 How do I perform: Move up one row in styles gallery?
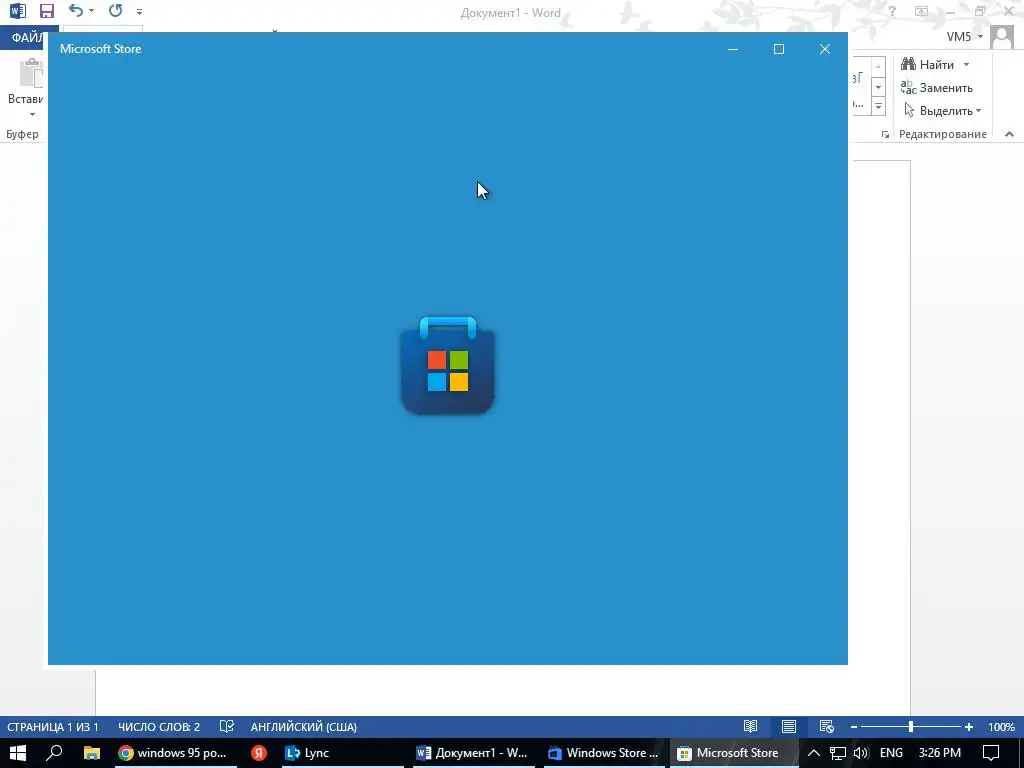878,67
